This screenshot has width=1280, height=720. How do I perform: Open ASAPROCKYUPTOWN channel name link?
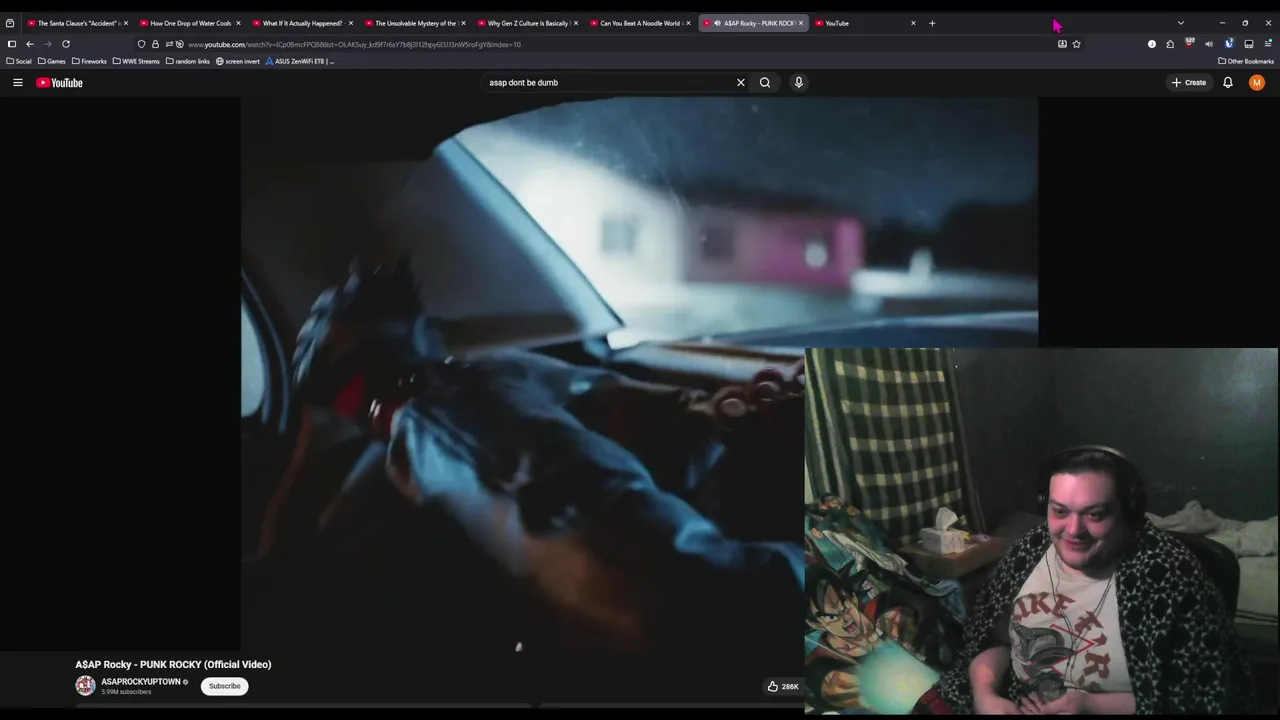tap(141, 682)
